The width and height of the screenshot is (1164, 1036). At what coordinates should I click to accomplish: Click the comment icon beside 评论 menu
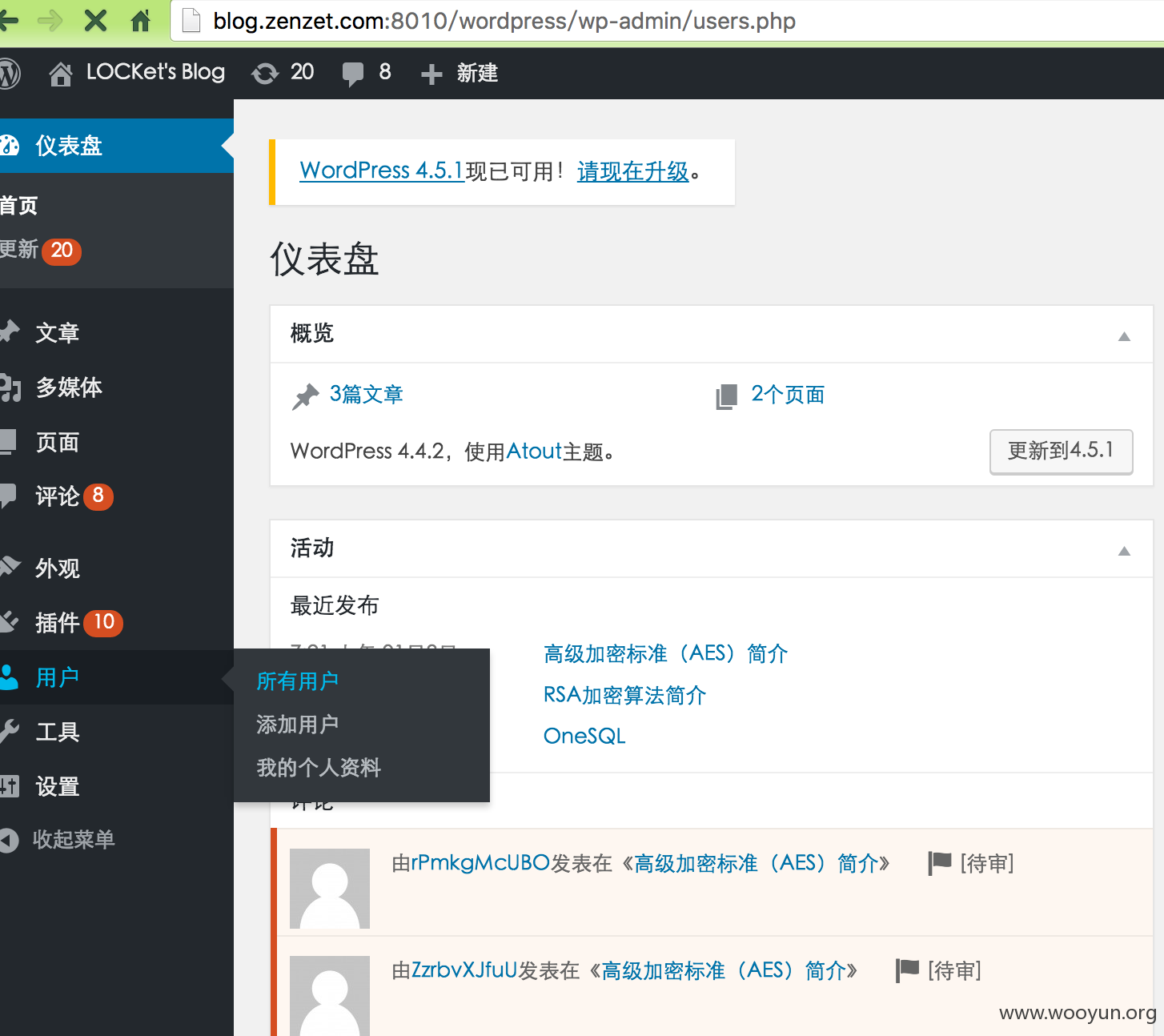click(8, 496)
